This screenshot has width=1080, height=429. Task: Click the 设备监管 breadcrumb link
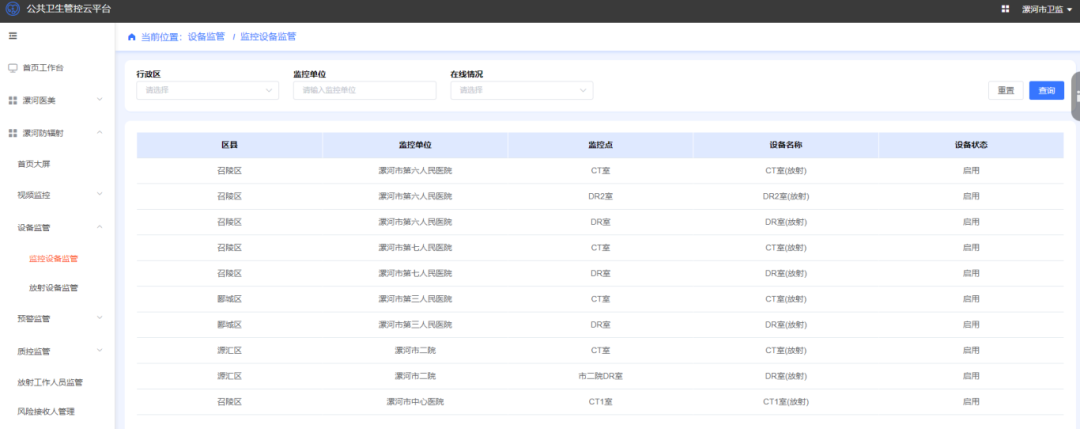206,37
